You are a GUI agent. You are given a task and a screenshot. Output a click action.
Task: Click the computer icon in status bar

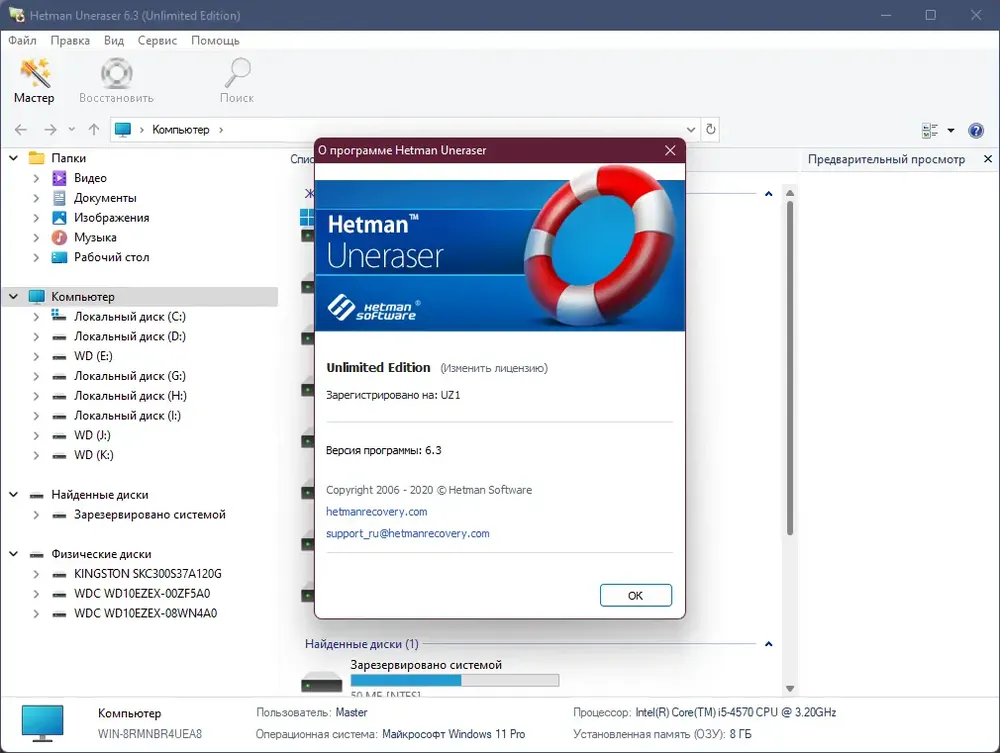[x=42, y=723]
